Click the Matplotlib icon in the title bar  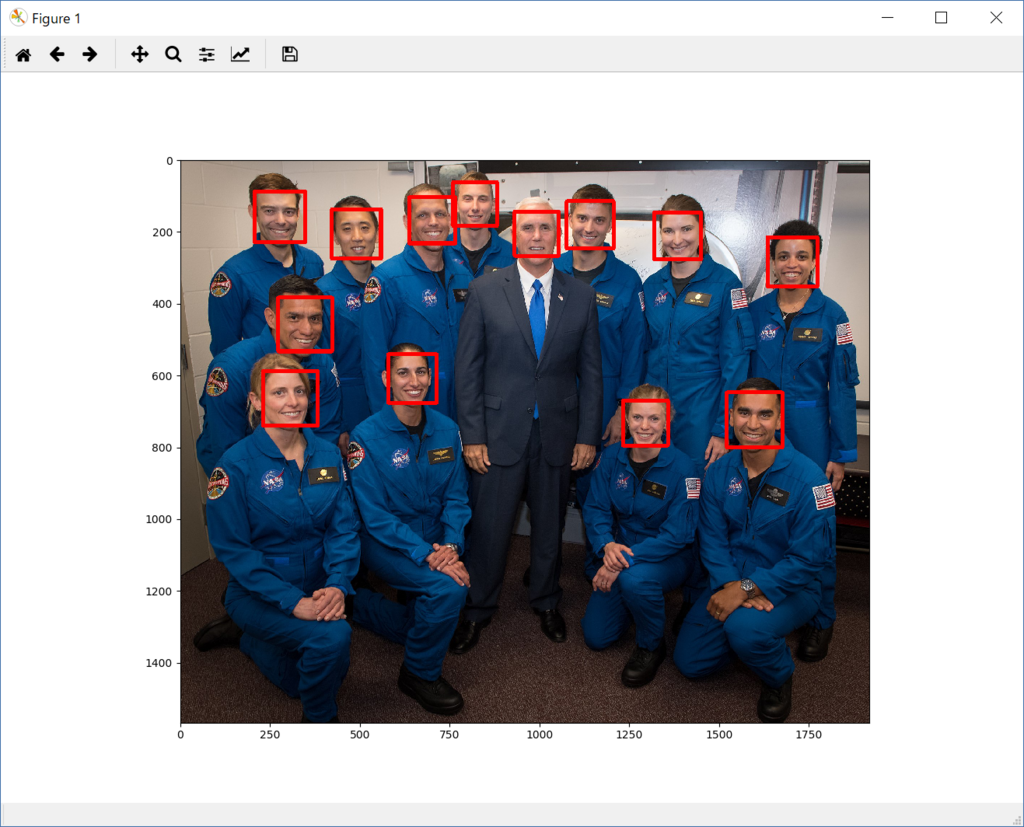tap(18, 18)
